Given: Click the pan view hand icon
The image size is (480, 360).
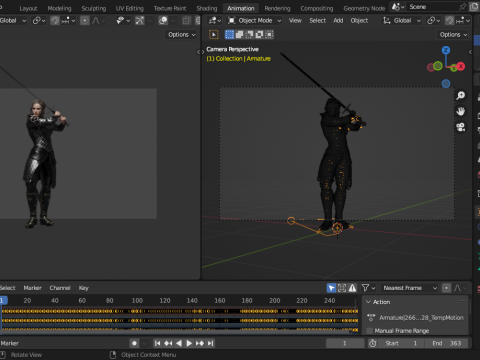Looking at the screenshot, I should [x=461, y=111].
